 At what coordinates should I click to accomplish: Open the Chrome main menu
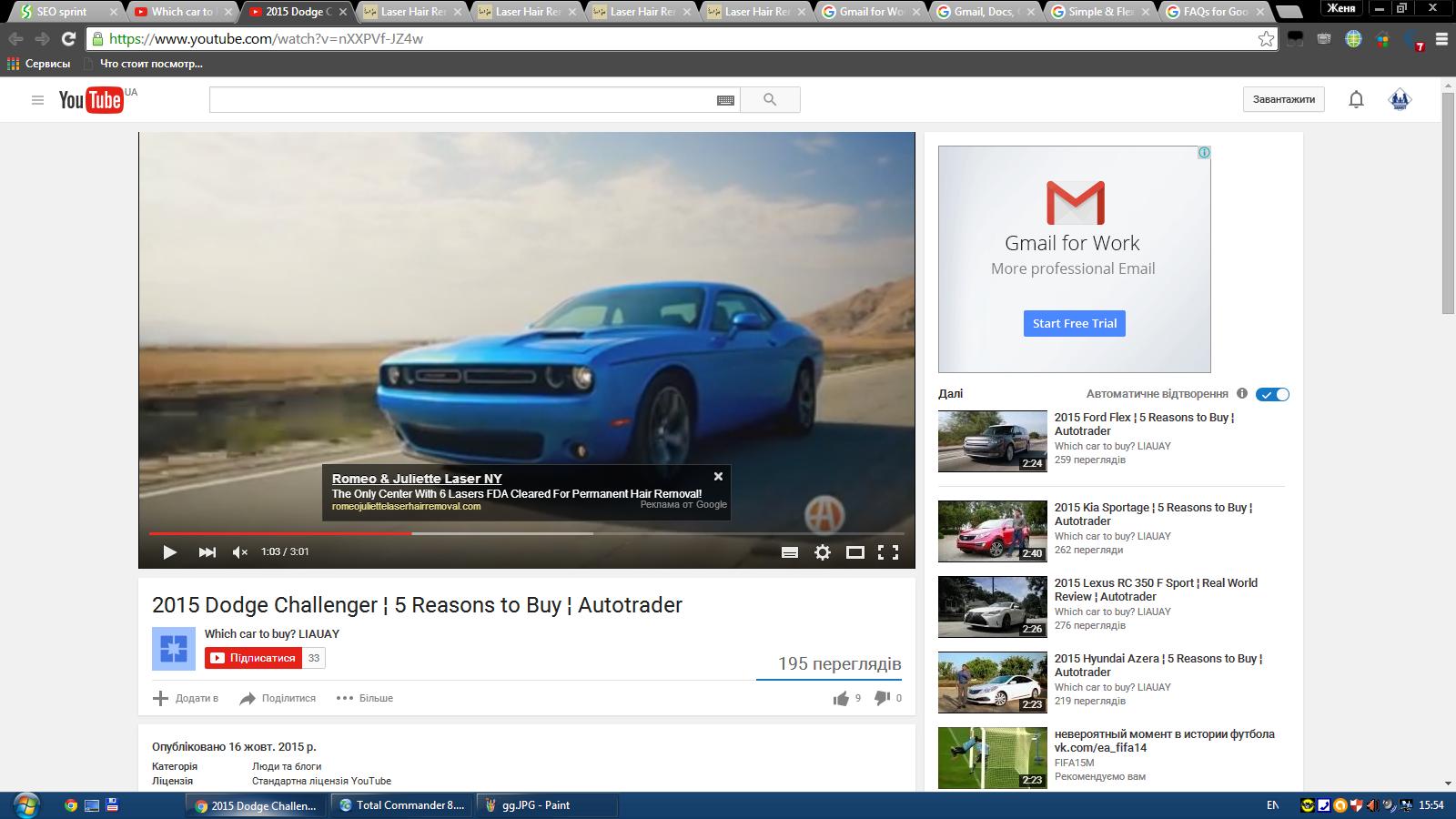(1441, 39)
